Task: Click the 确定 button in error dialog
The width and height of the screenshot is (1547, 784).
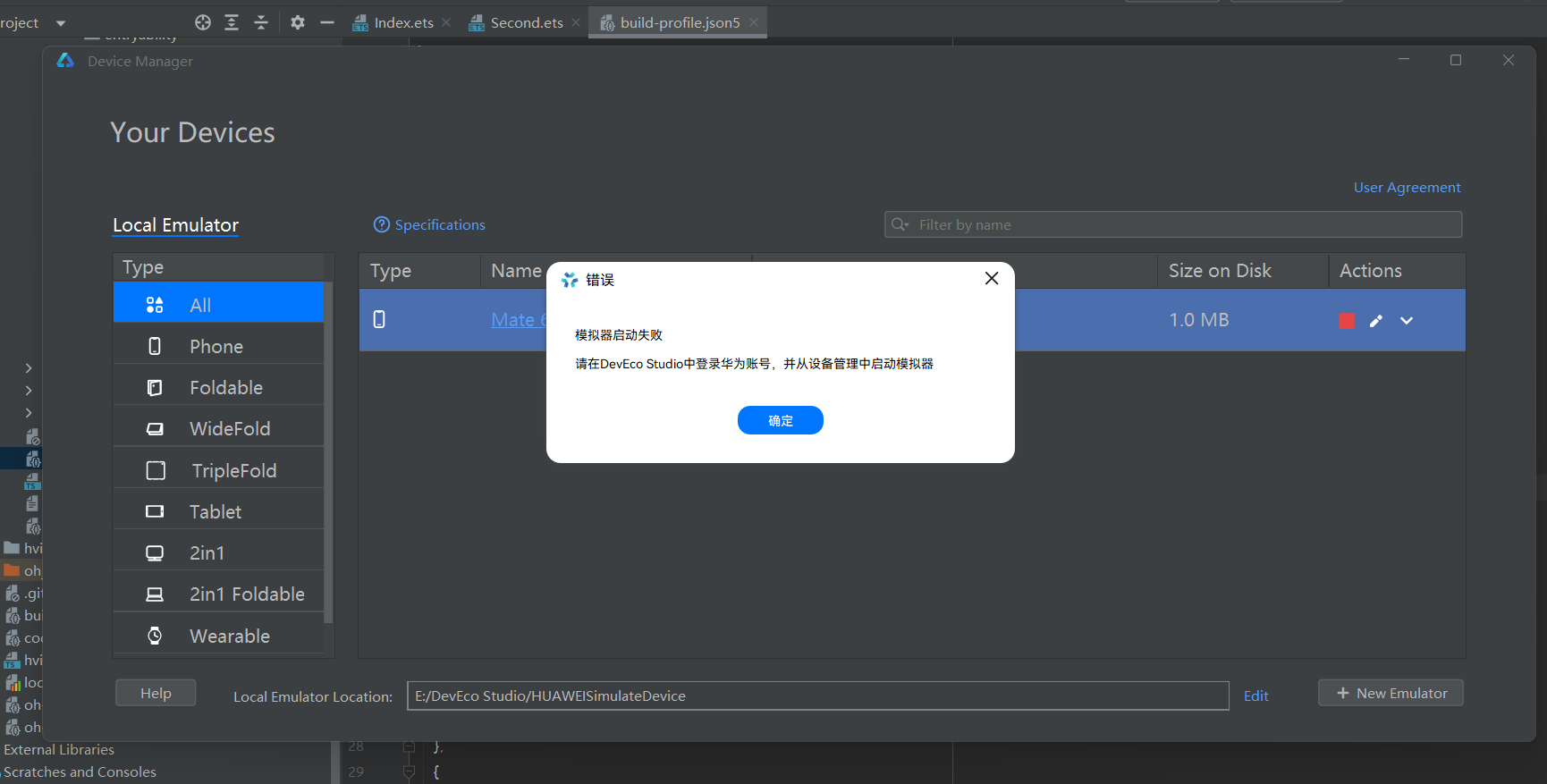Action: [x=780, y=420]
